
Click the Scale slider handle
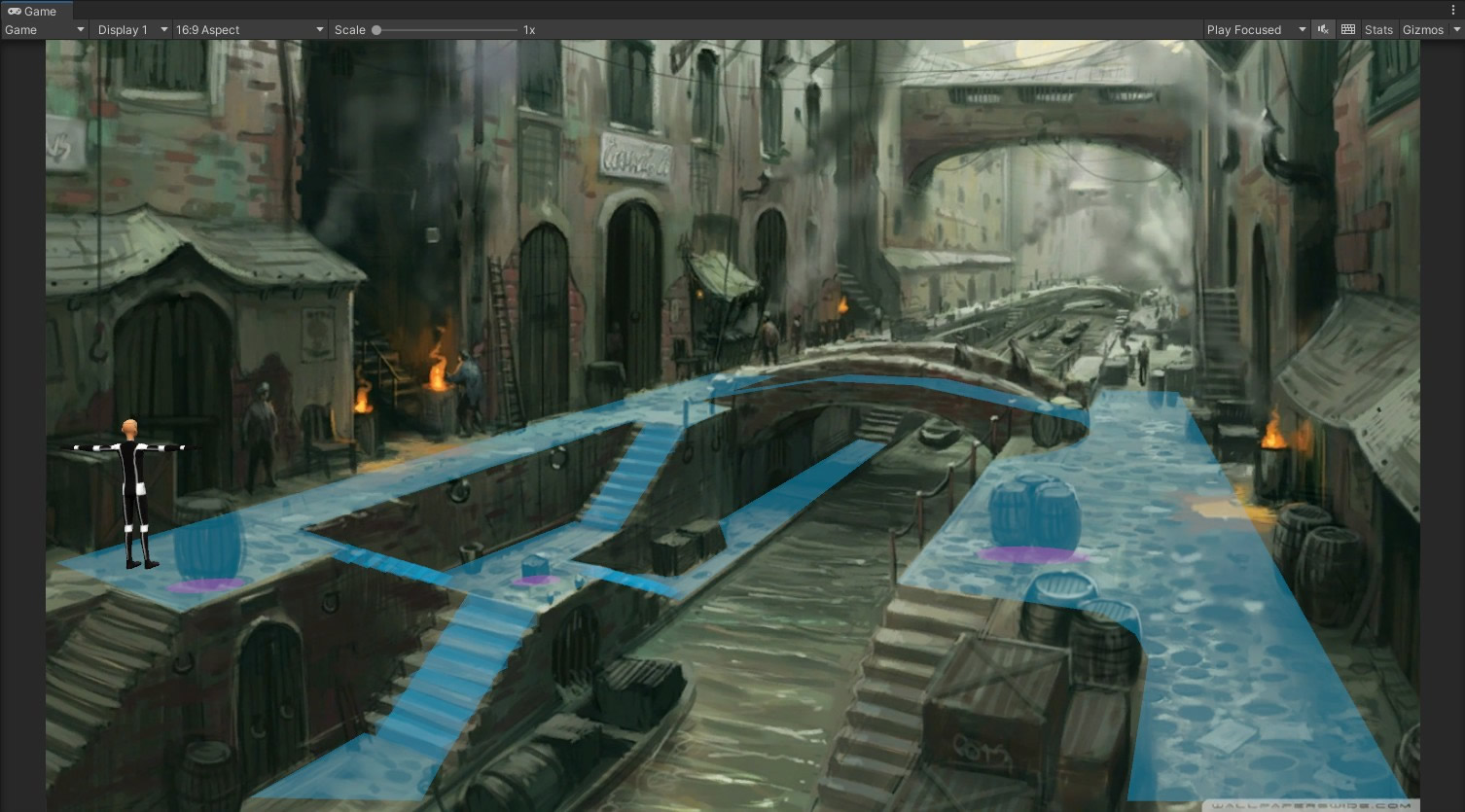tap(376, 29)
